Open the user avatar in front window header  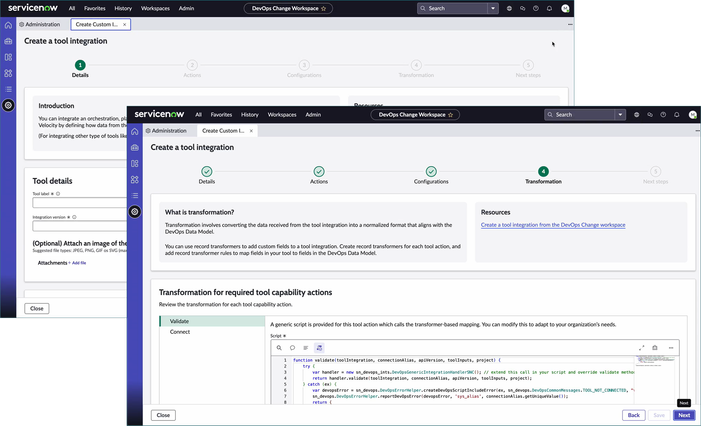[x=693, y=115]
